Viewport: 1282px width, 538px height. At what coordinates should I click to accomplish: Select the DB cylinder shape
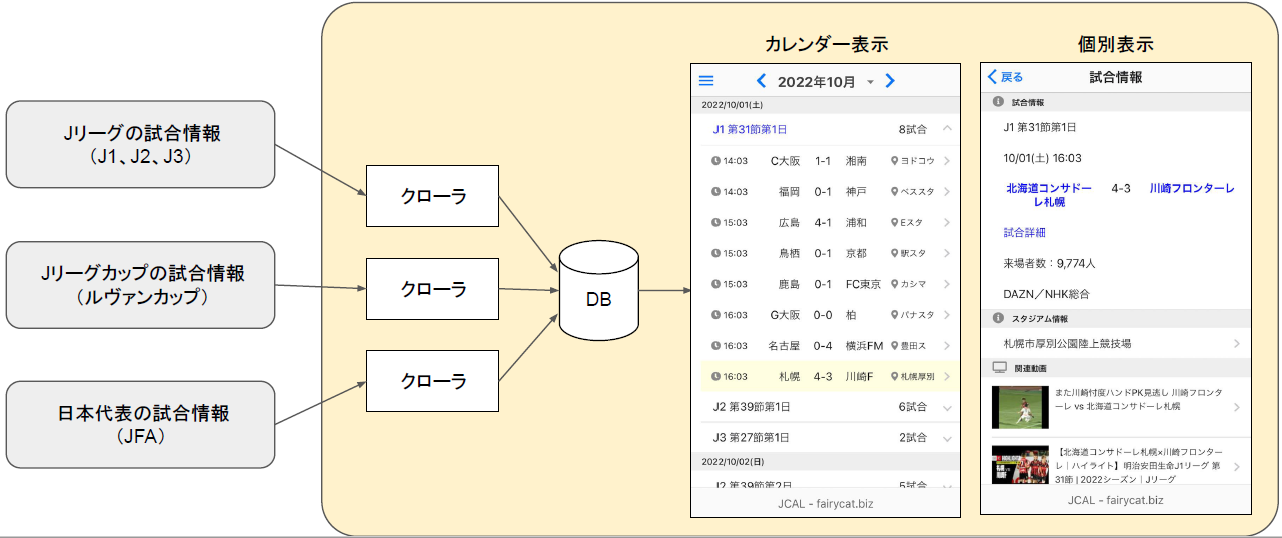[x=598, y=289]
